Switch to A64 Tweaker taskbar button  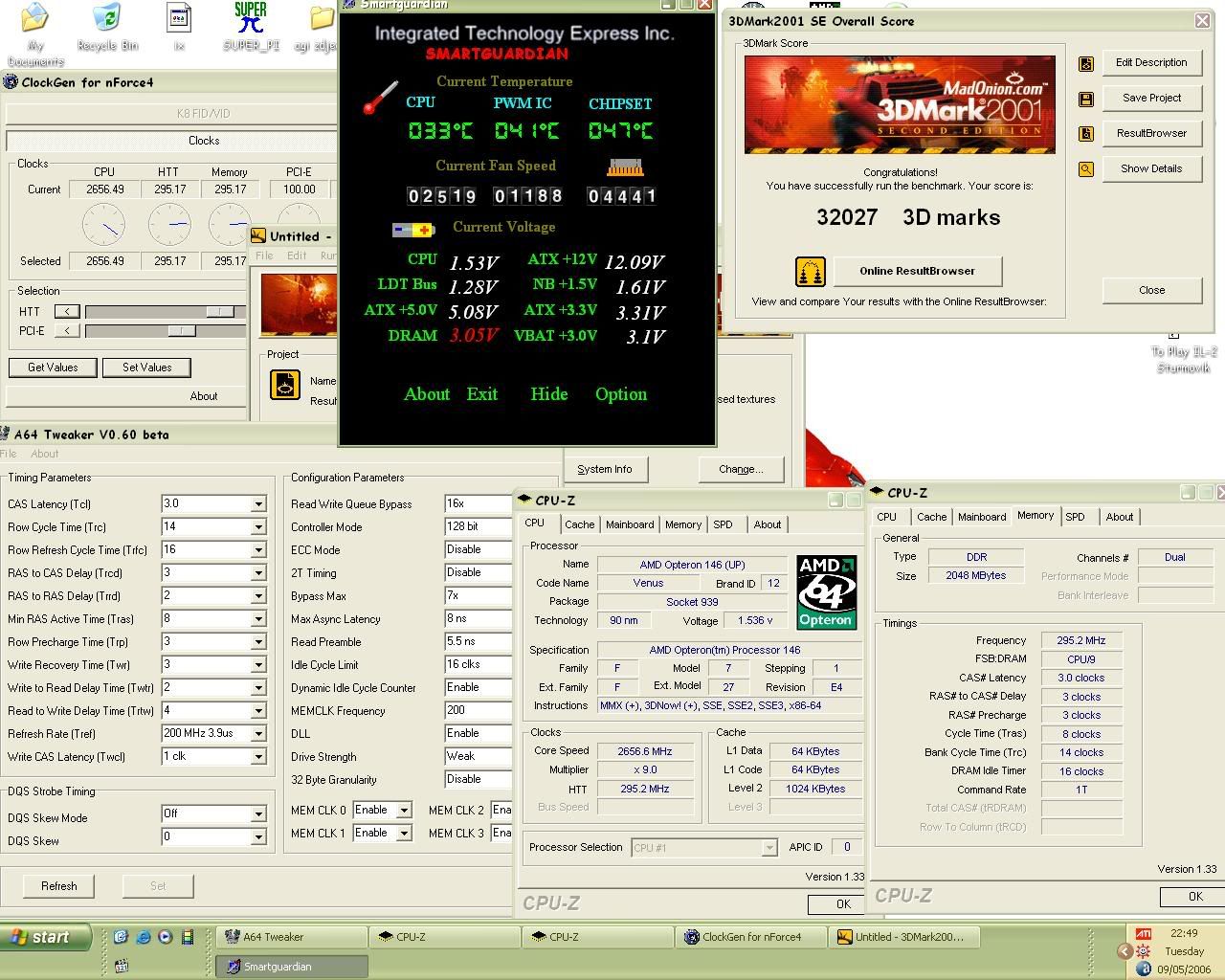click(291, 937)
